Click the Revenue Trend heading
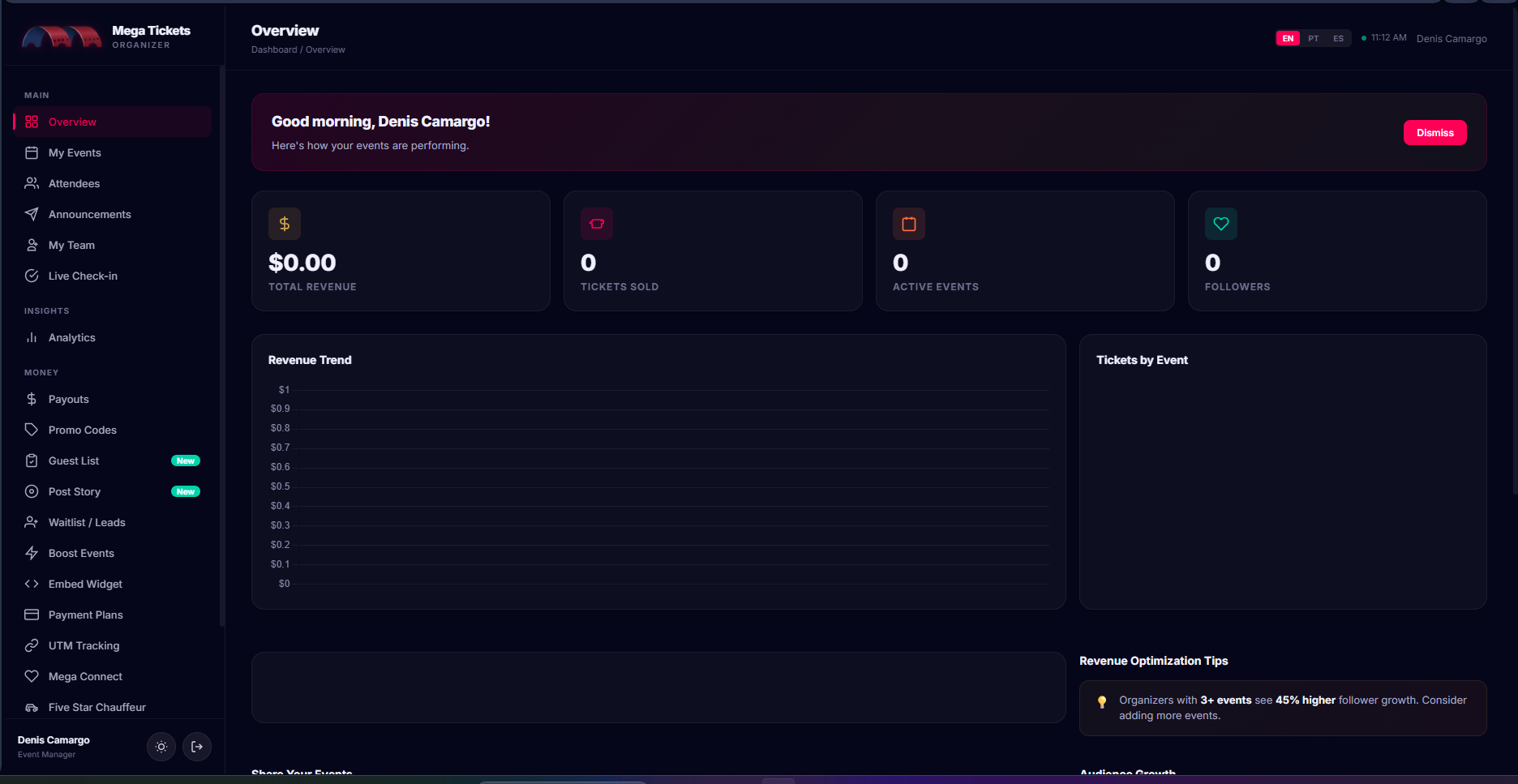Image resolution: width=1518 pixels, height=784 pixels. point(310,360)
